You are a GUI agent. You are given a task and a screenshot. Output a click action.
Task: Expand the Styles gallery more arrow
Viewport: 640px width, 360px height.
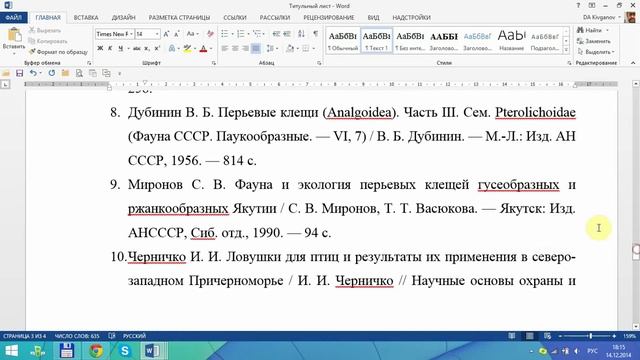tap(566, 51)
